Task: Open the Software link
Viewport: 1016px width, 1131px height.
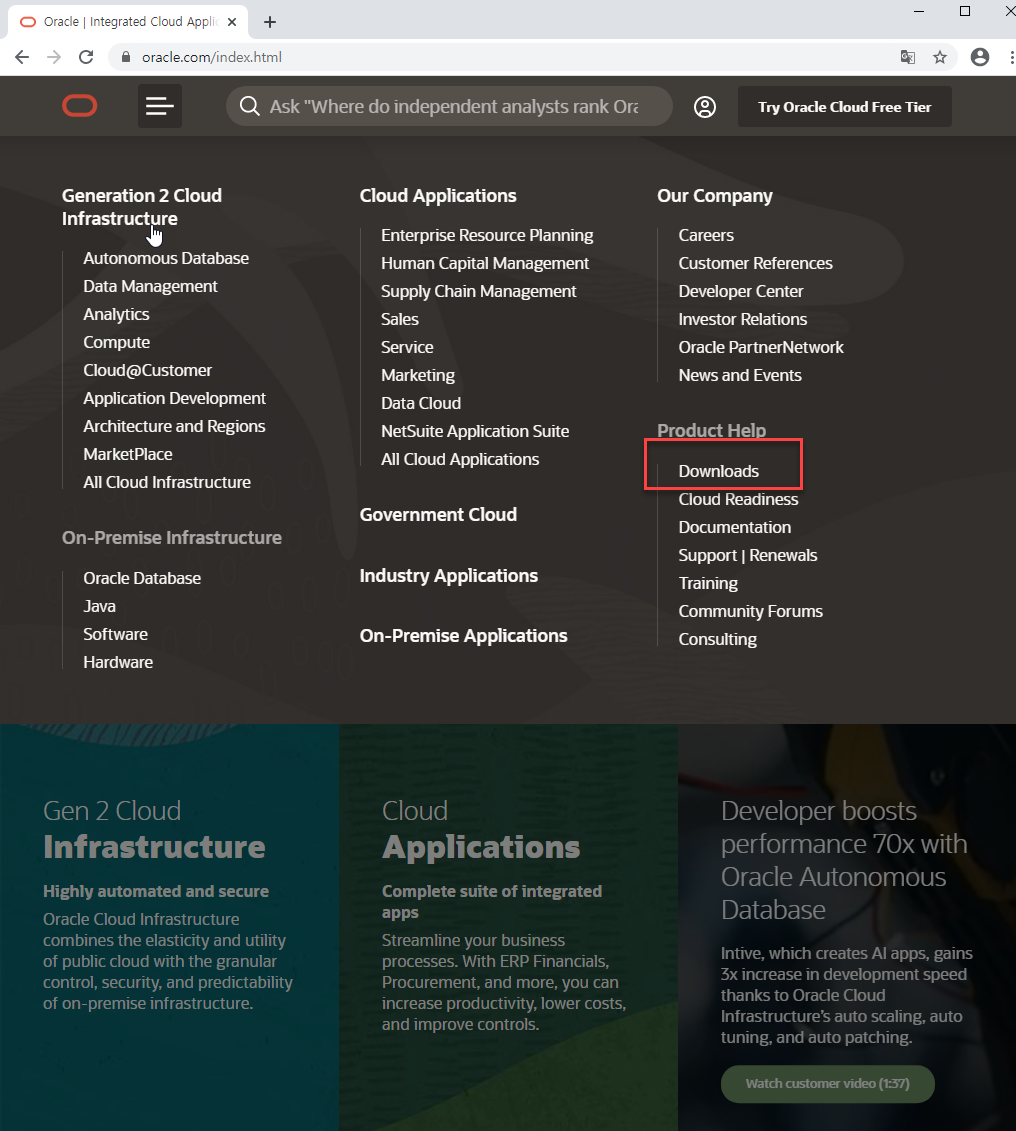Action: [115, 634]
